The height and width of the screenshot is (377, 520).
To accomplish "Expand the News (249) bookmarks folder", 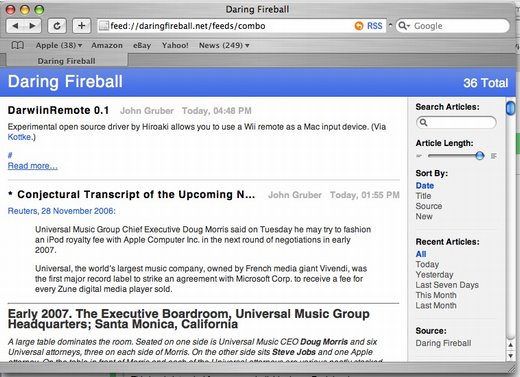I will coord(224,45).
